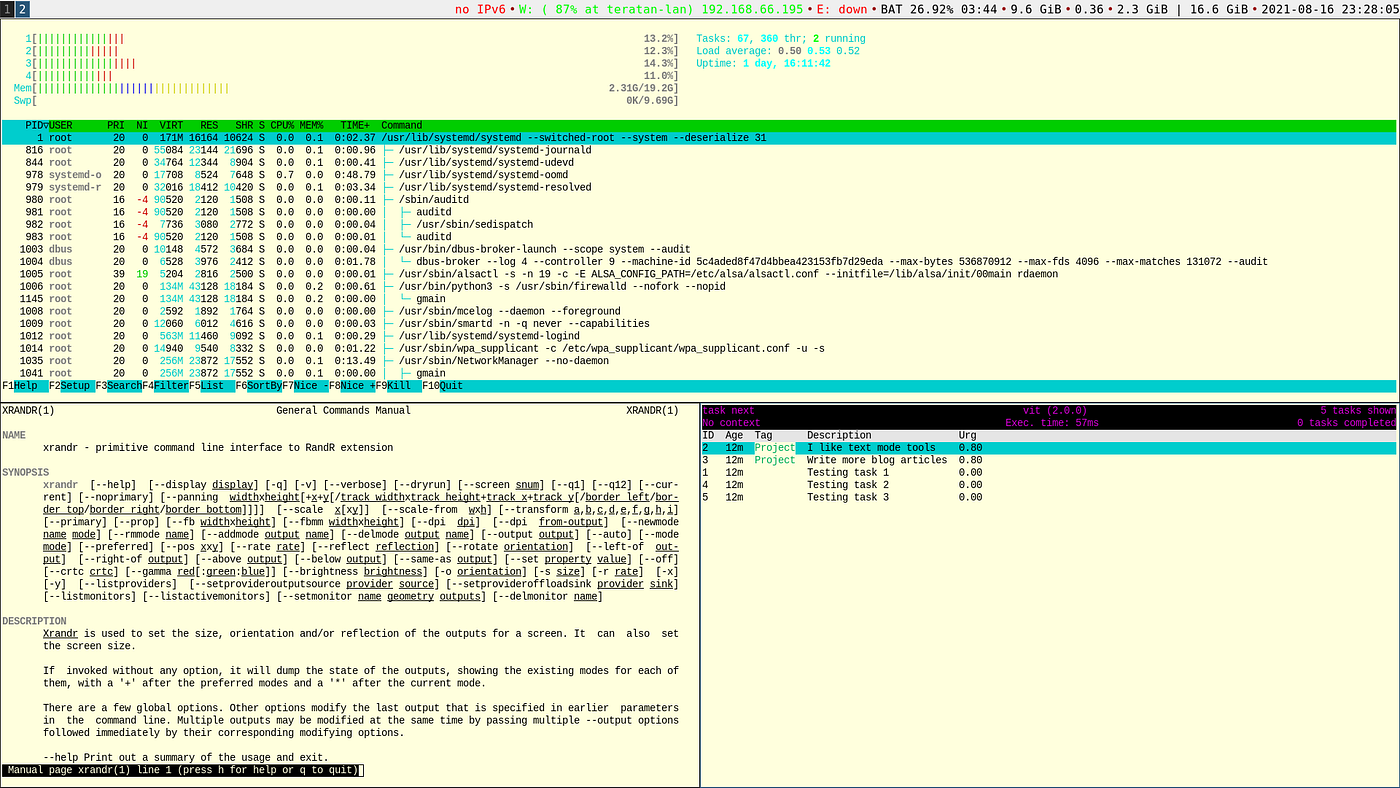Select tmux window 2 in status bar

[x=21, y=8]
